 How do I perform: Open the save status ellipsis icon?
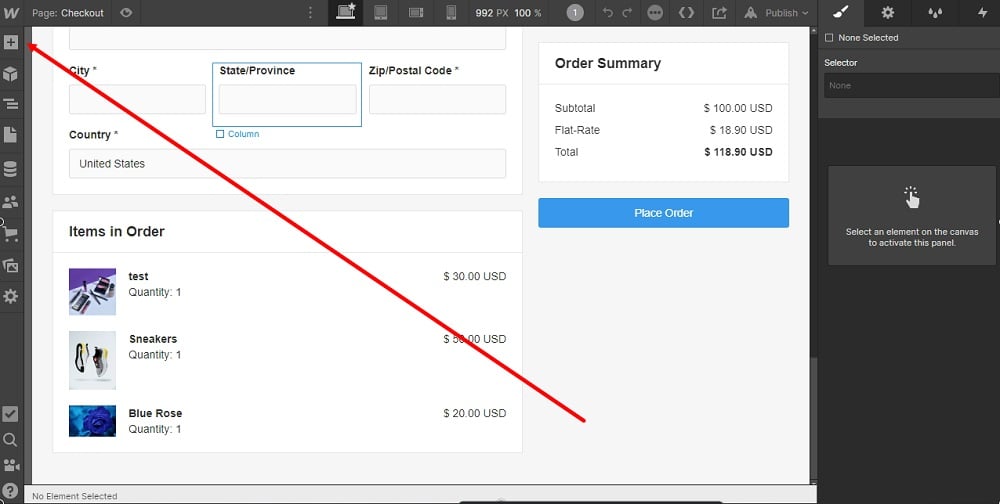655,13
